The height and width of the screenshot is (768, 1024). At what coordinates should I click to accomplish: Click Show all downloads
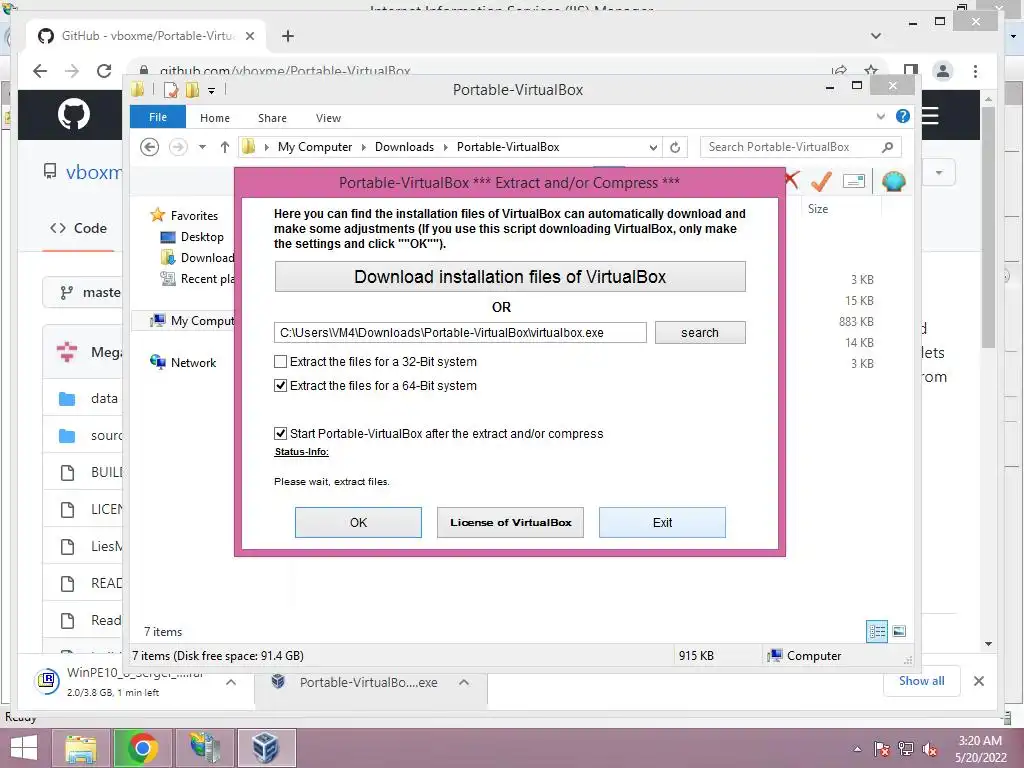click(x=921, y=681)
